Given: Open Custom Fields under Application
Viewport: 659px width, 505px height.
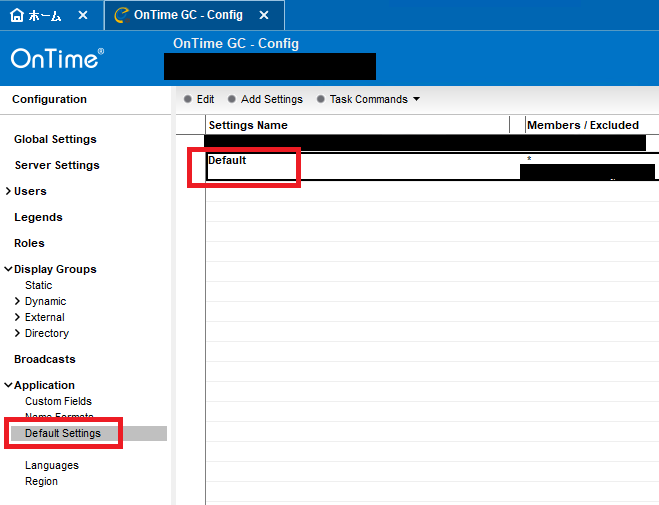Looking at the screenshot, I should (x=58, y=401).
